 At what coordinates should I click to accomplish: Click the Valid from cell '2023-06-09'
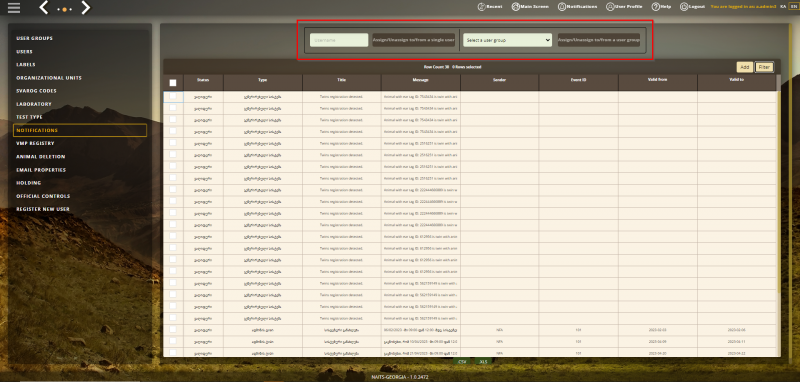(x=658, y=342)
